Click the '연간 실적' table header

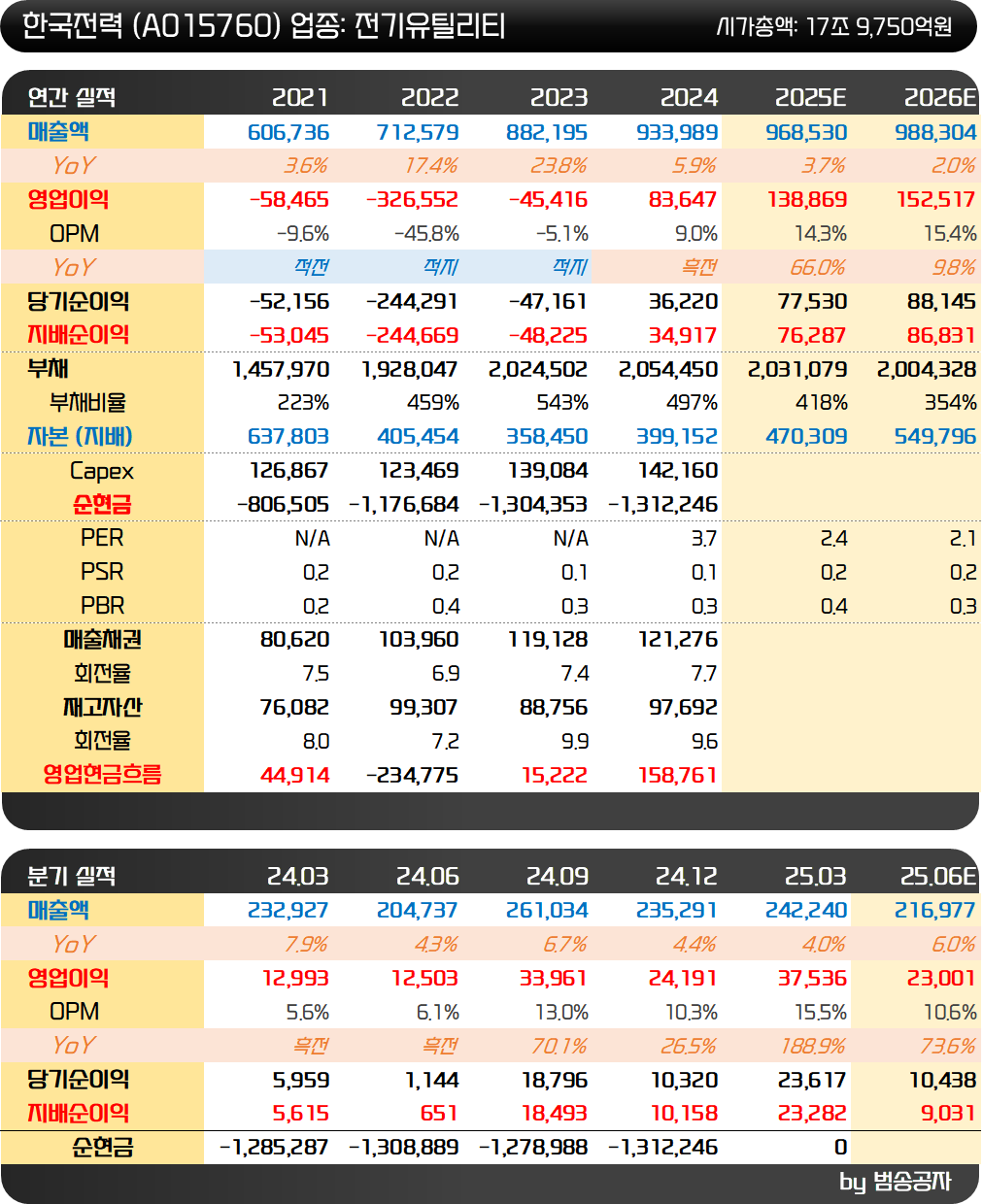click(x=72, y=97)
